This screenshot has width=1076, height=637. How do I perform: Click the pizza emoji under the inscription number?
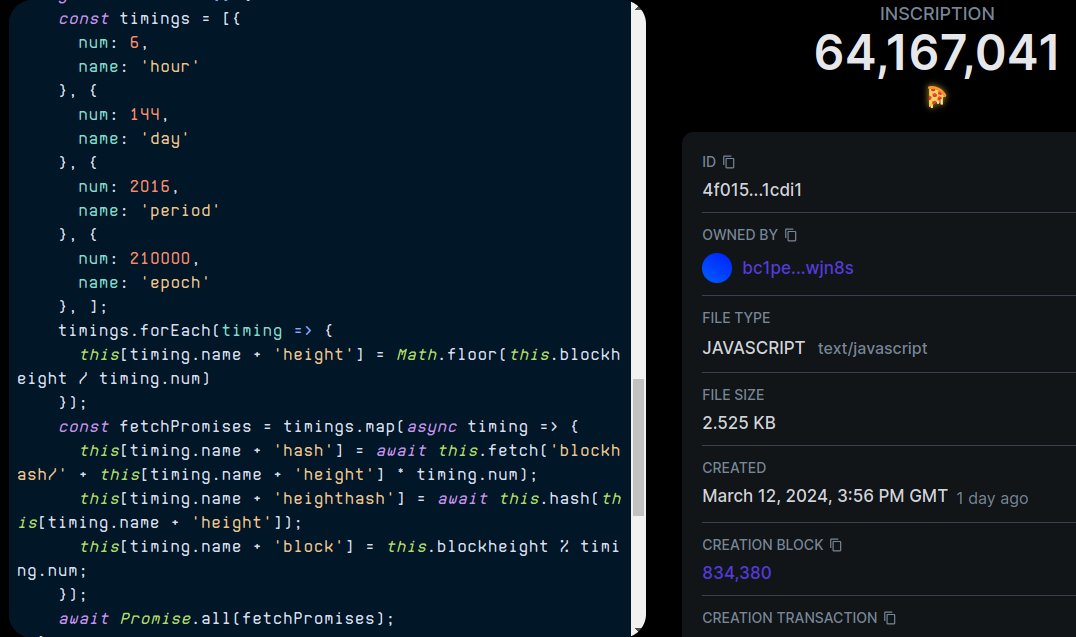(937, 97)
